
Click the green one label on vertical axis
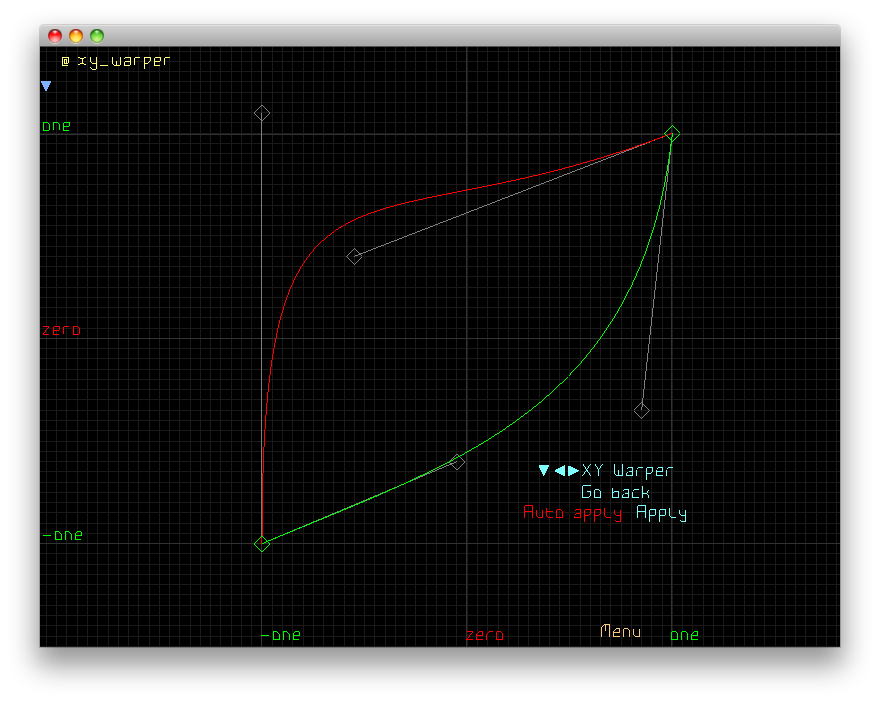[x=56, y=127]
